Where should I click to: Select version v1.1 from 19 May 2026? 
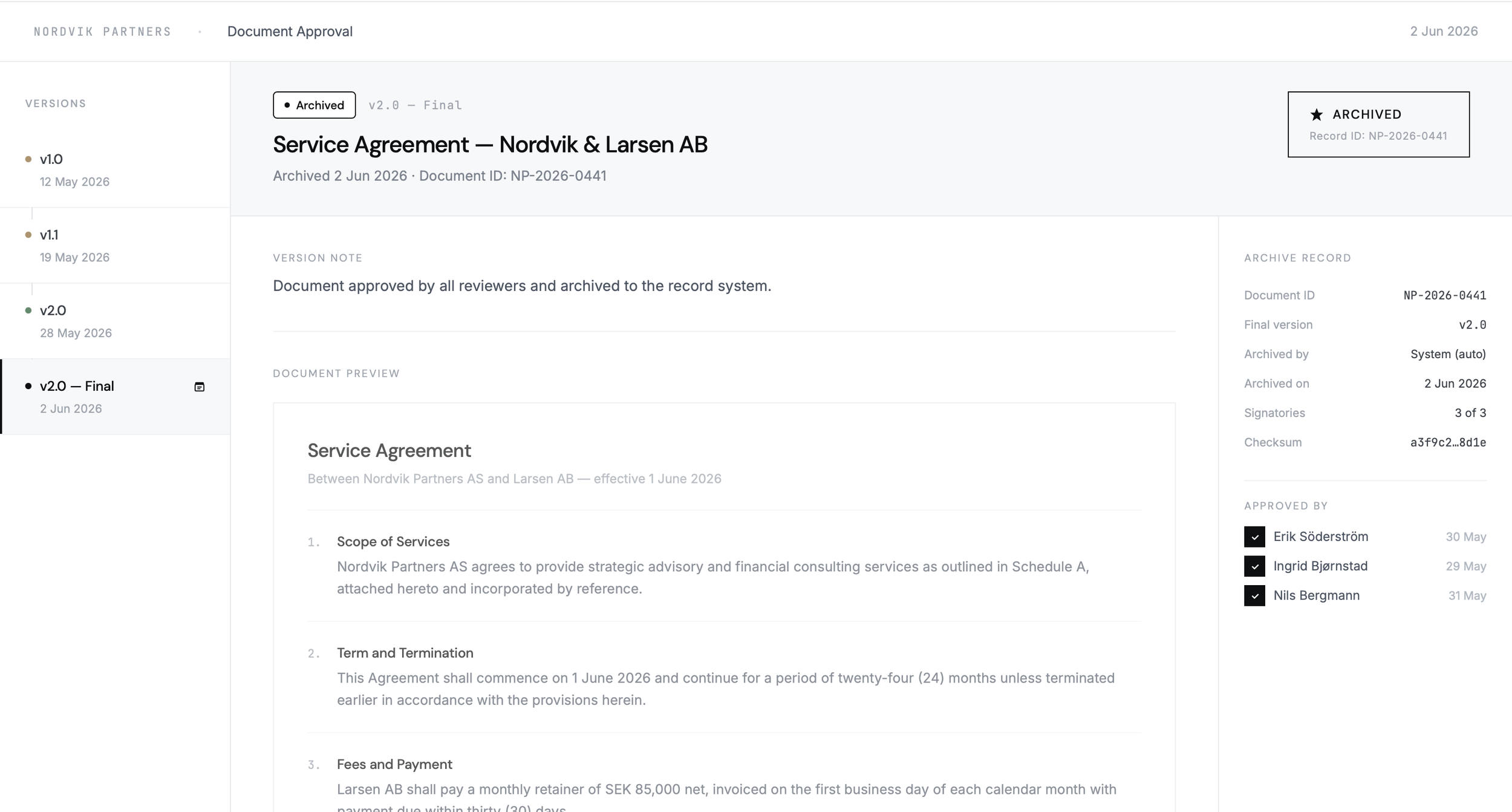(115, 246)
